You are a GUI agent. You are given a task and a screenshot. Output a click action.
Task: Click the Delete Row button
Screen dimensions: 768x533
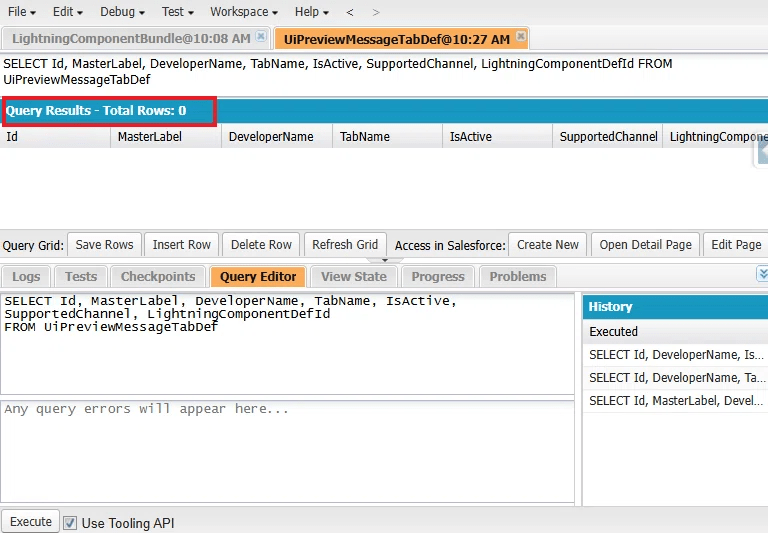point(261,244)
